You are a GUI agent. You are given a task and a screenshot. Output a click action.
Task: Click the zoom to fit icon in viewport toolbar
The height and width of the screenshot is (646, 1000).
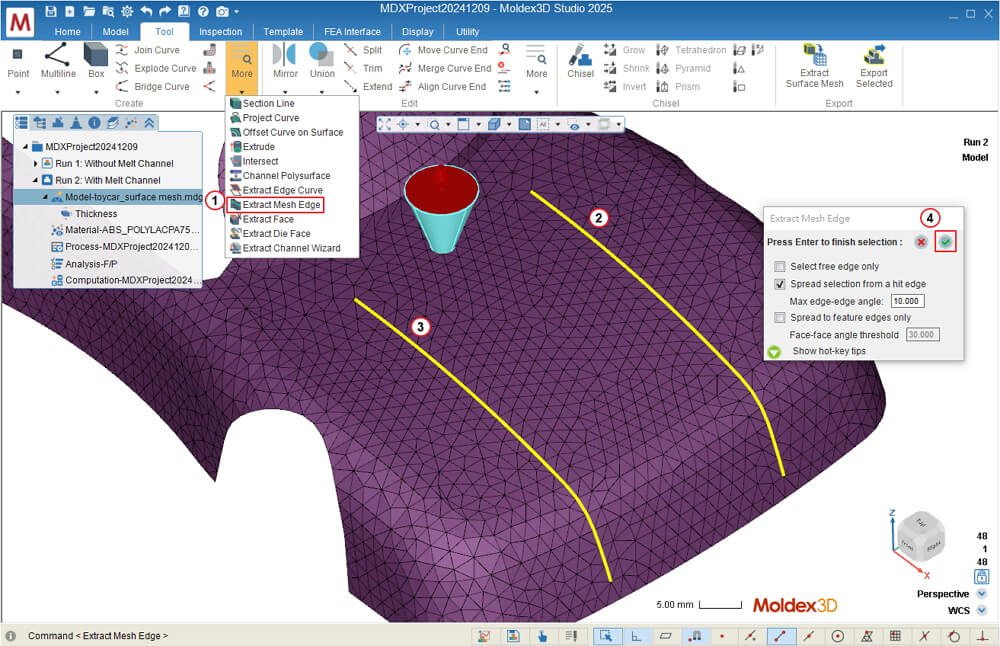coord(385,124)
